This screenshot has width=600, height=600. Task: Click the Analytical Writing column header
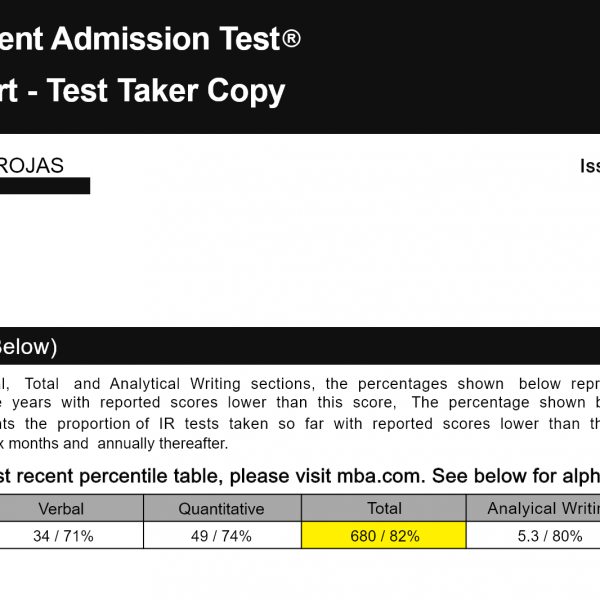541,508
